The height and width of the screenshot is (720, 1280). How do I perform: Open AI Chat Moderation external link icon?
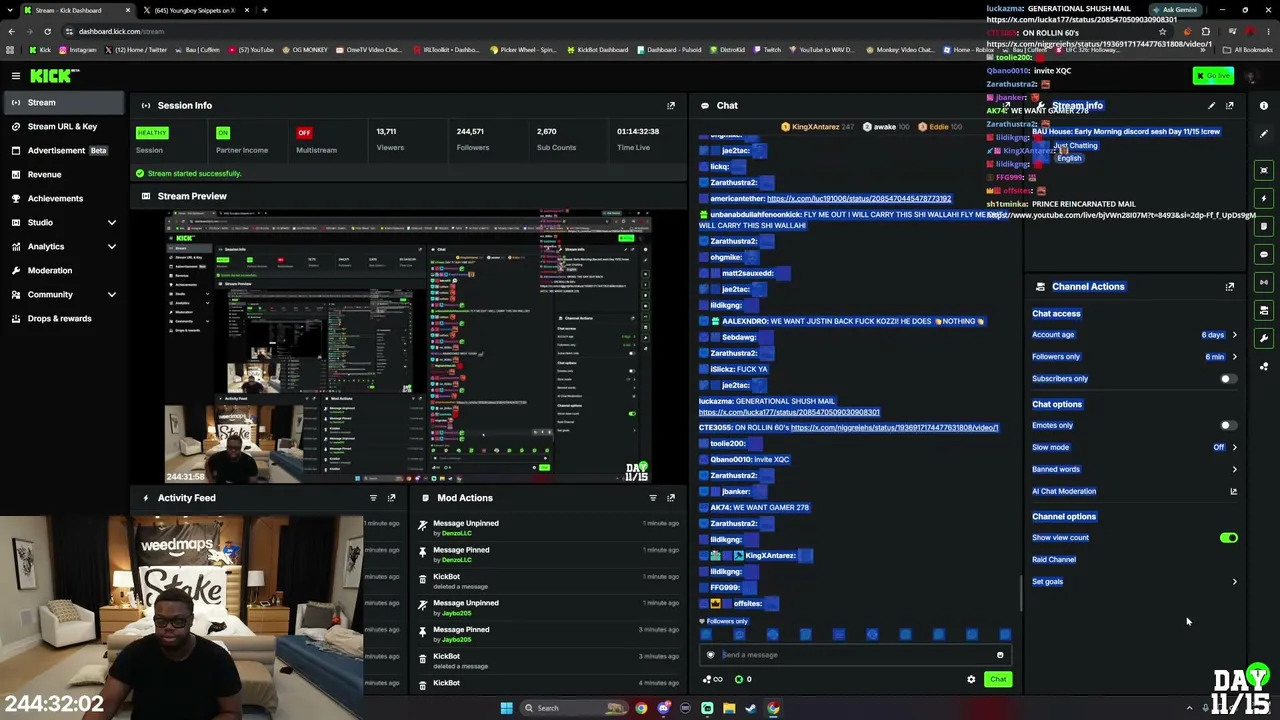click(x=1234, y=491)
